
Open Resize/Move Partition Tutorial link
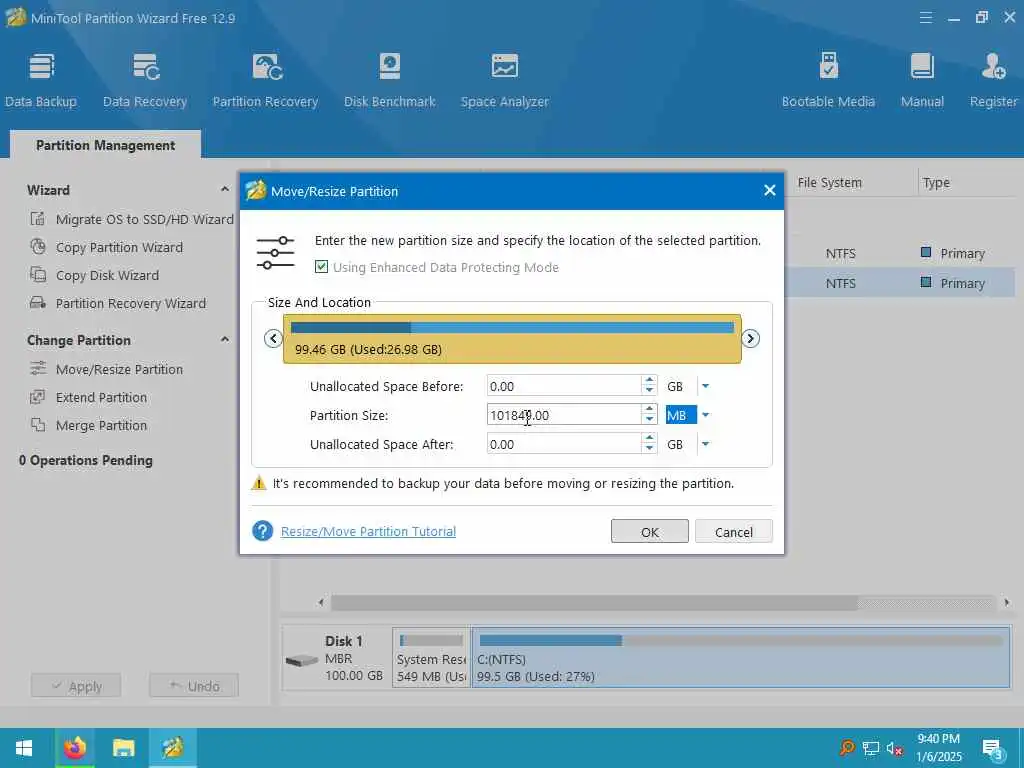[x=368, y=532]
